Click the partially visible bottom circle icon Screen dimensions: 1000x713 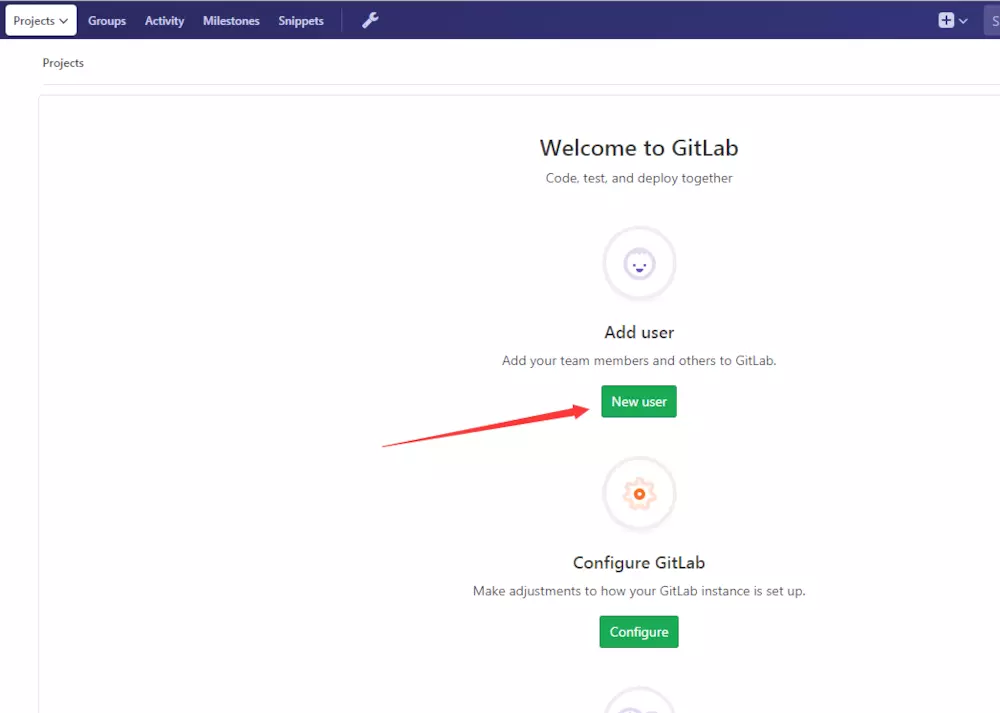click(639, 702)
